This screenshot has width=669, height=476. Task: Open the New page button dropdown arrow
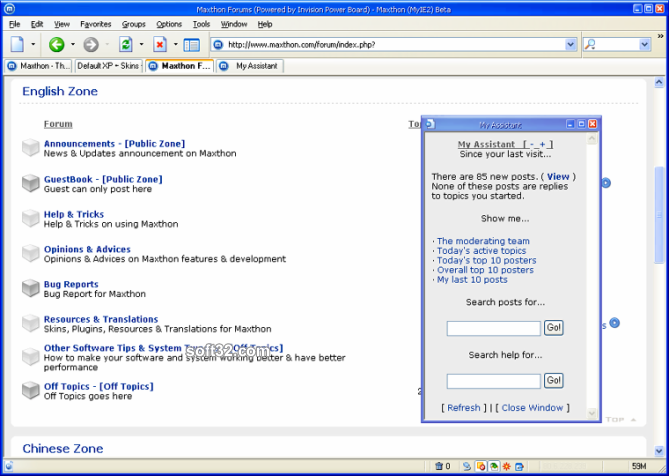point(33,44)
